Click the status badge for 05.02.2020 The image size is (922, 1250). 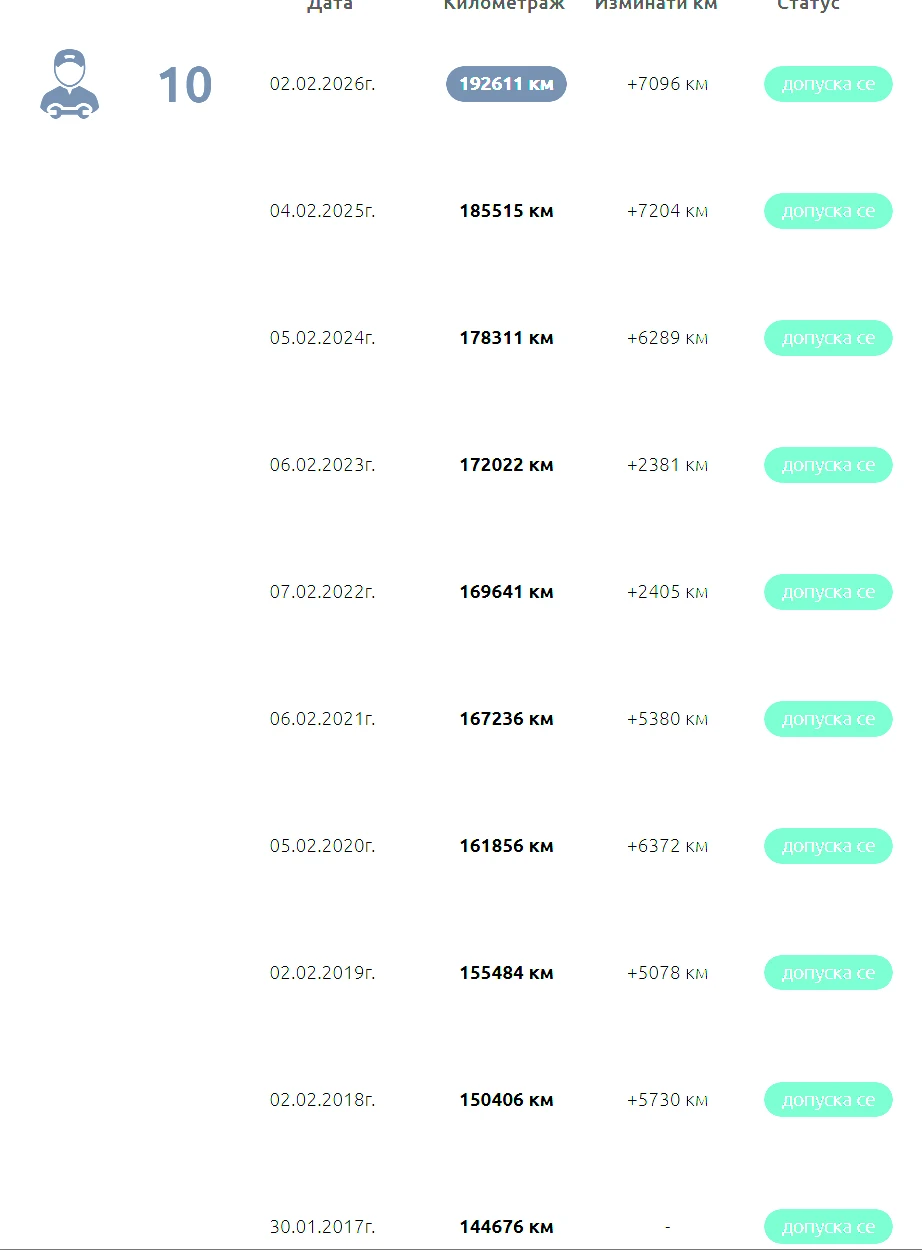click(828, 846)
